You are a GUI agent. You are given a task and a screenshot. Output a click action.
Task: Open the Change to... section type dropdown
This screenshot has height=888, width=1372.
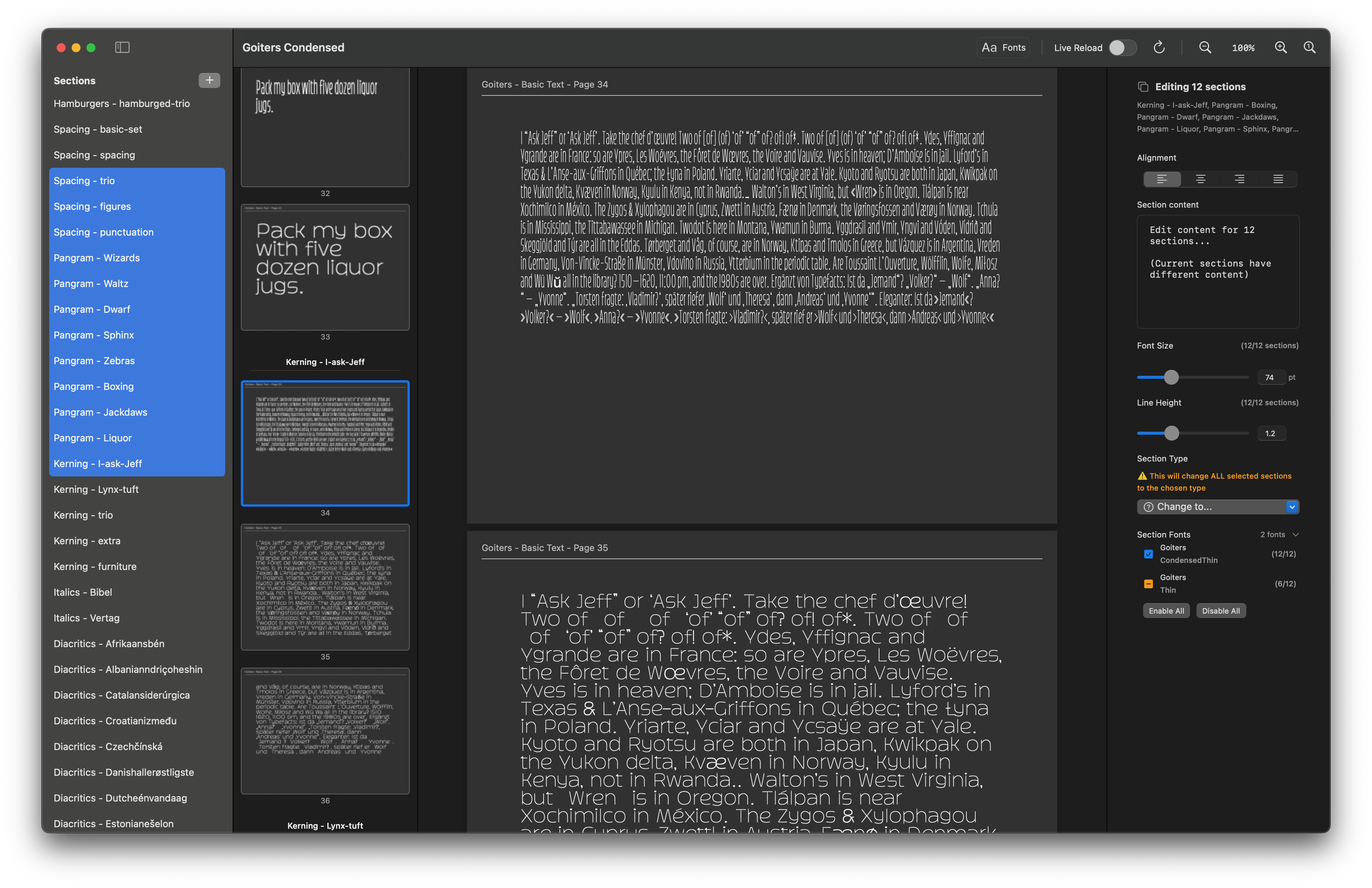(x=1218, y=507)
